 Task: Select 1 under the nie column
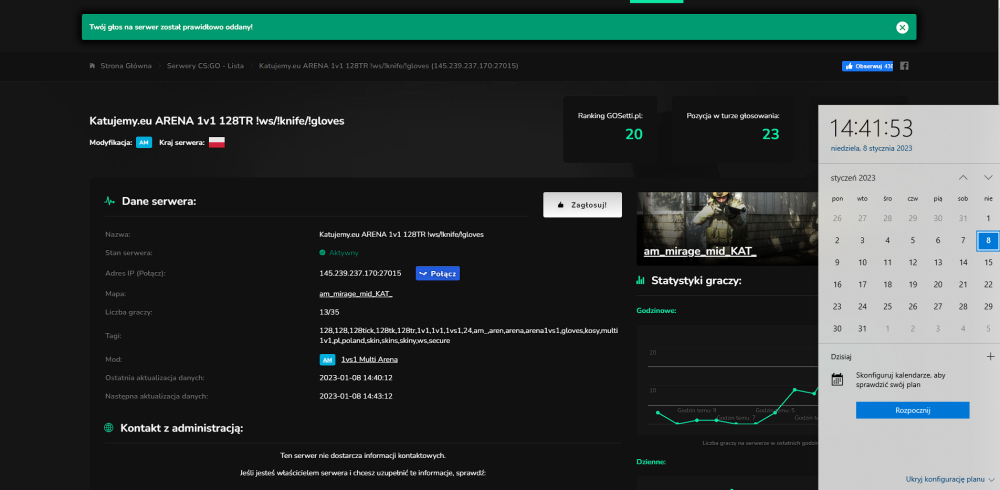(988, 218)
